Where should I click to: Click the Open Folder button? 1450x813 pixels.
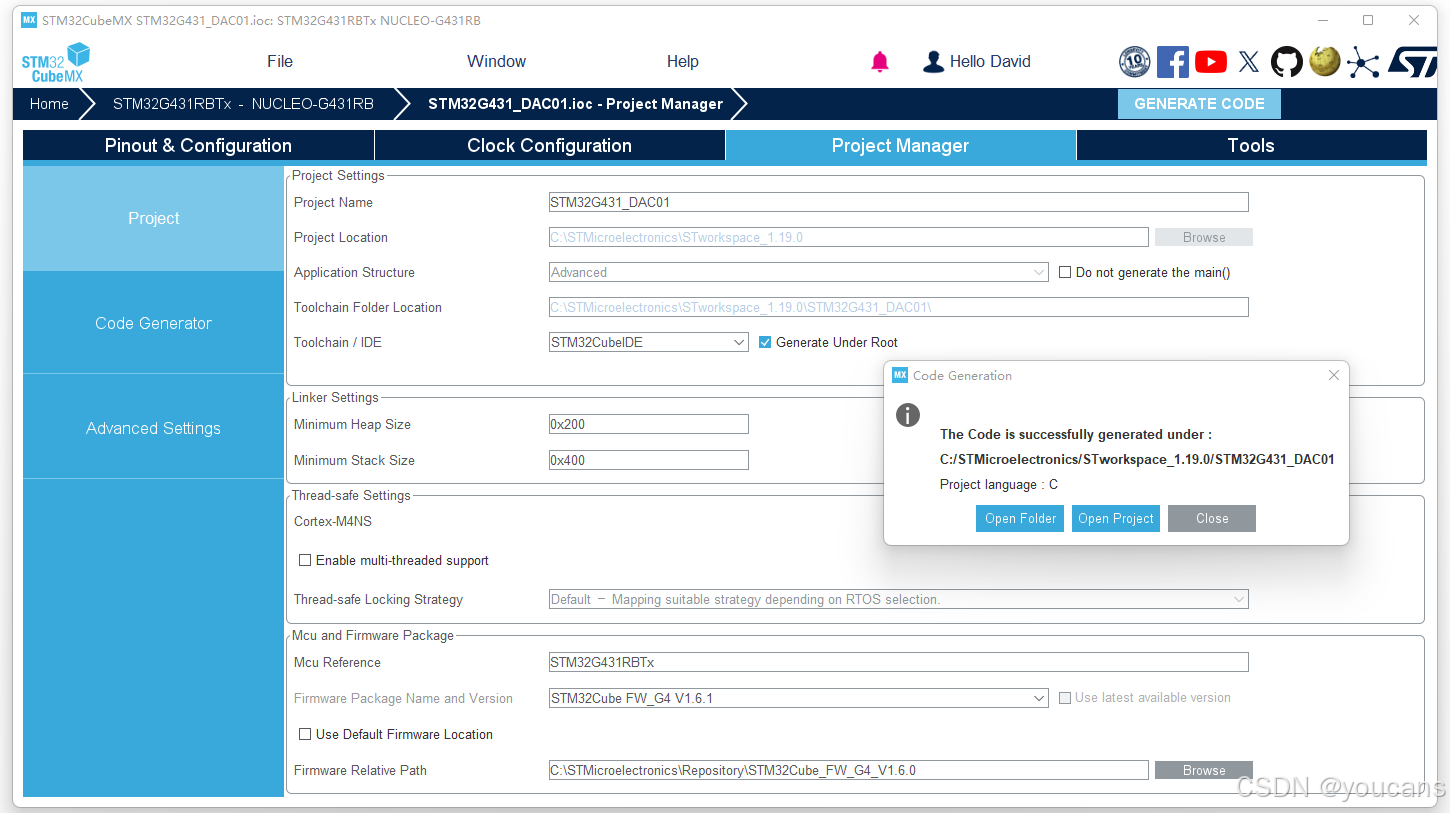pyautogui.click(x=1020, y=518)
